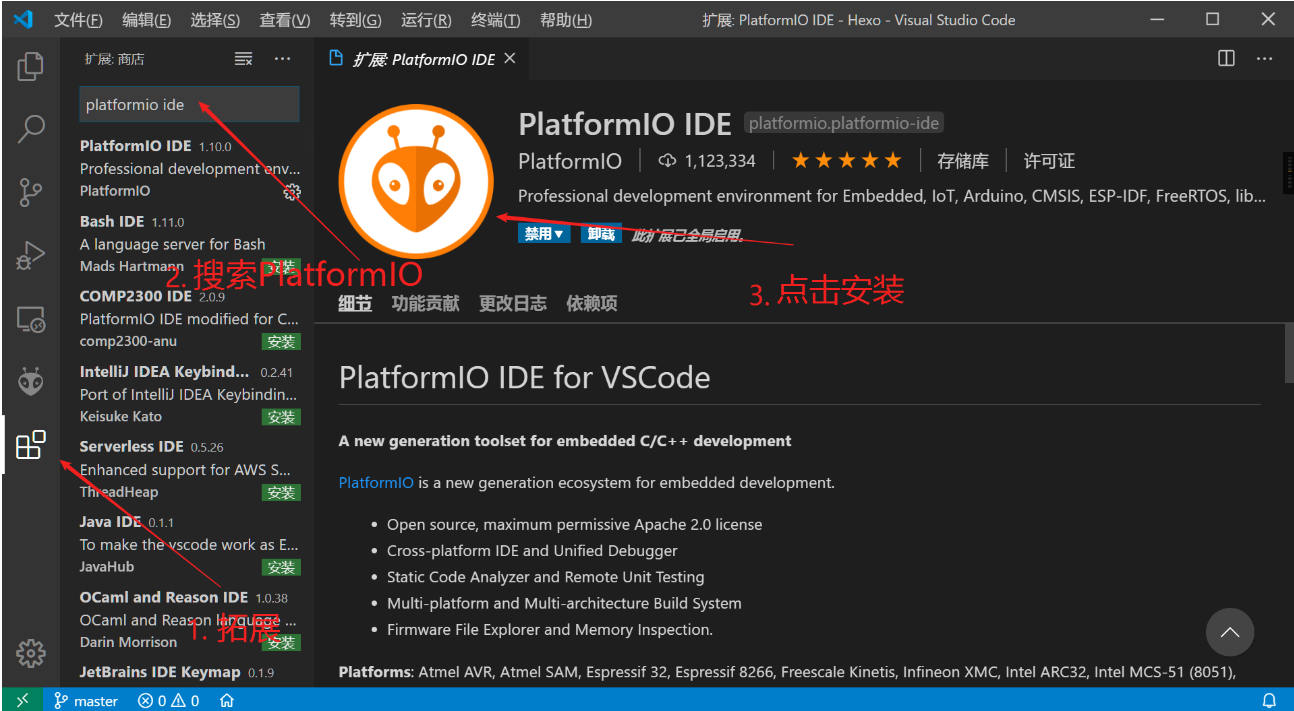Select Bash IDE in extension list
This screenshot has width=1294, height=711.
click(x=187, y=243)
